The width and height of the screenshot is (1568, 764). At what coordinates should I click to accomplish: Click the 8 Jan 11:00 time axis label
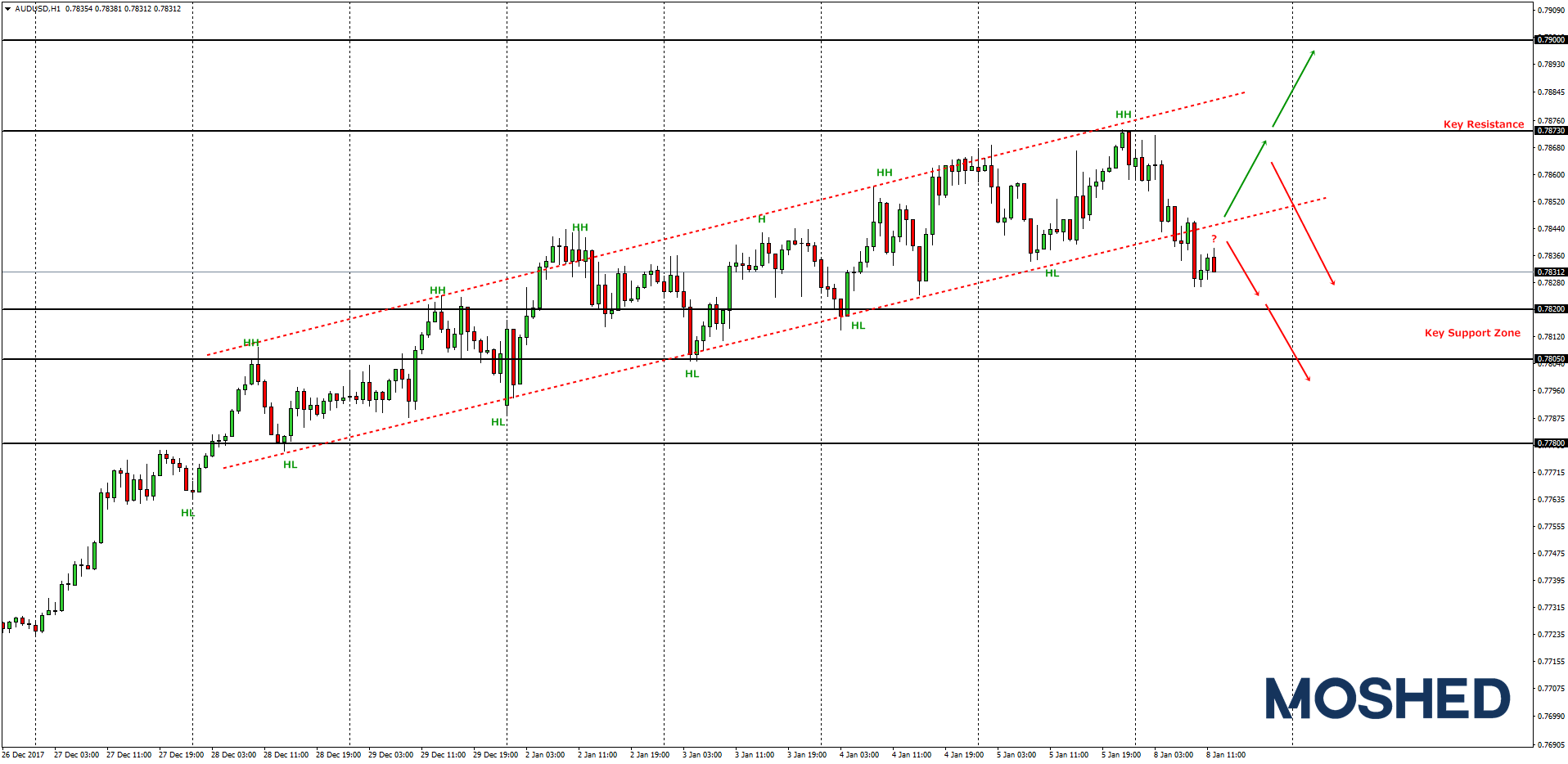(x=1226, y=753)
